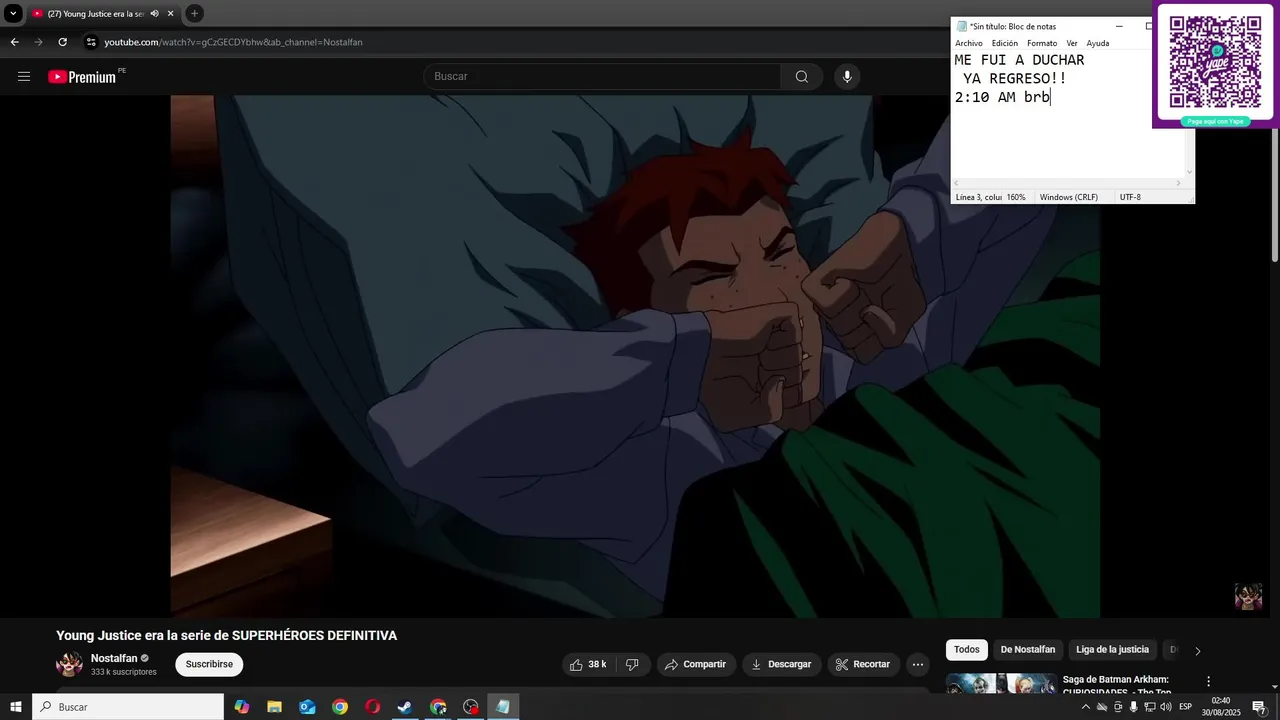
Task: Click the YouTube search magnifier button
Action: (802, 76)
